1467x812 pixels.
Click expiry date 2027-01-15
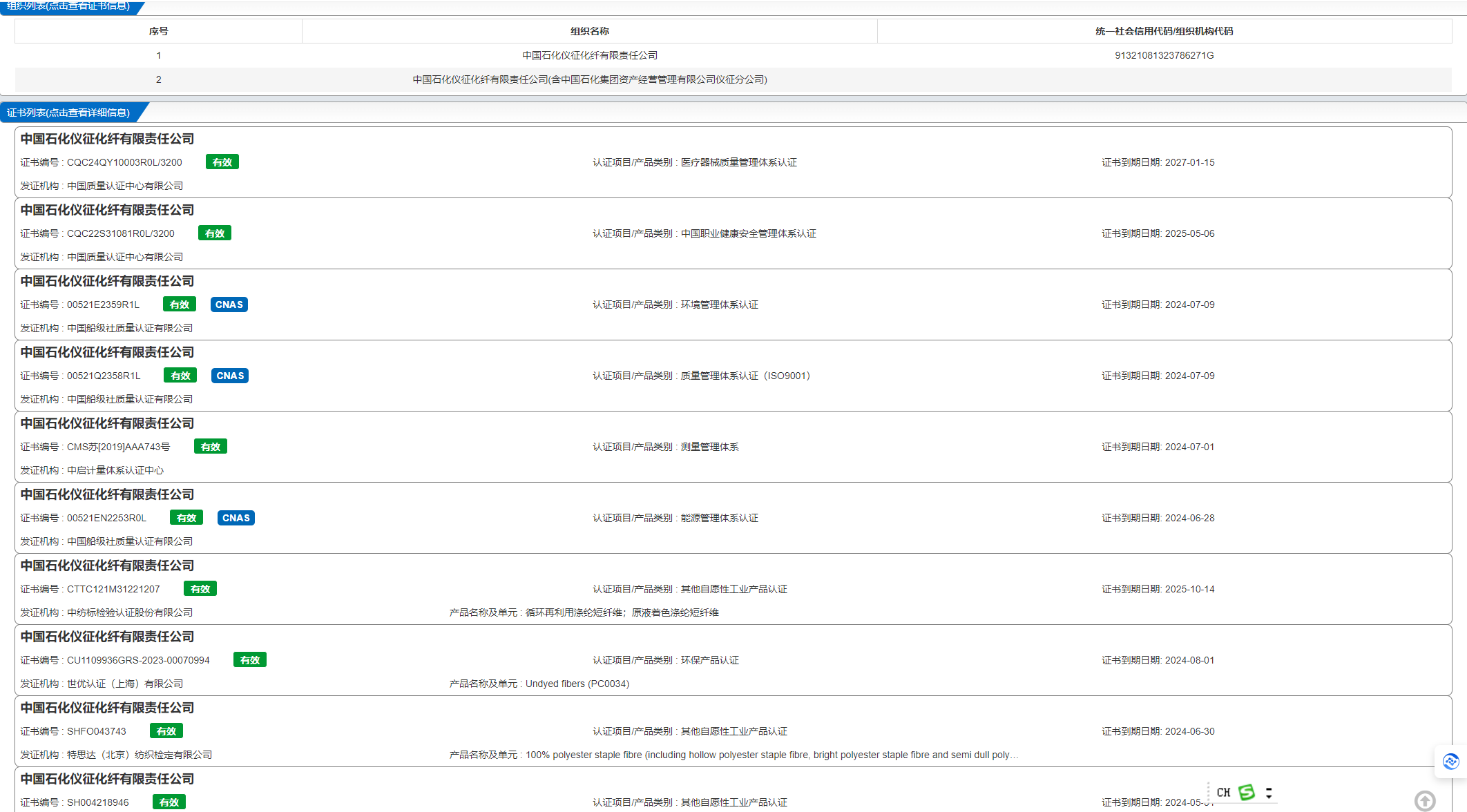[x=1189, y=162]
